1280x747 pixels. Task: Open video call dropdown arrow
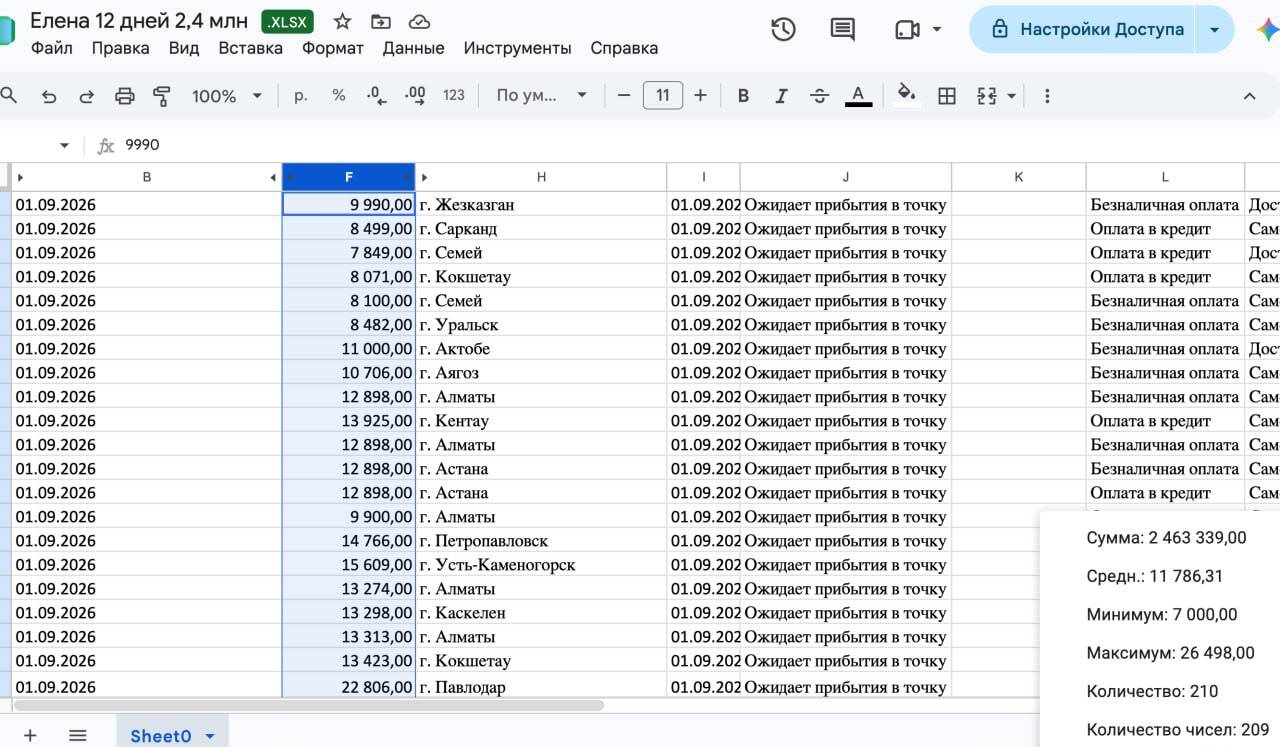click(x=937, y=30)
